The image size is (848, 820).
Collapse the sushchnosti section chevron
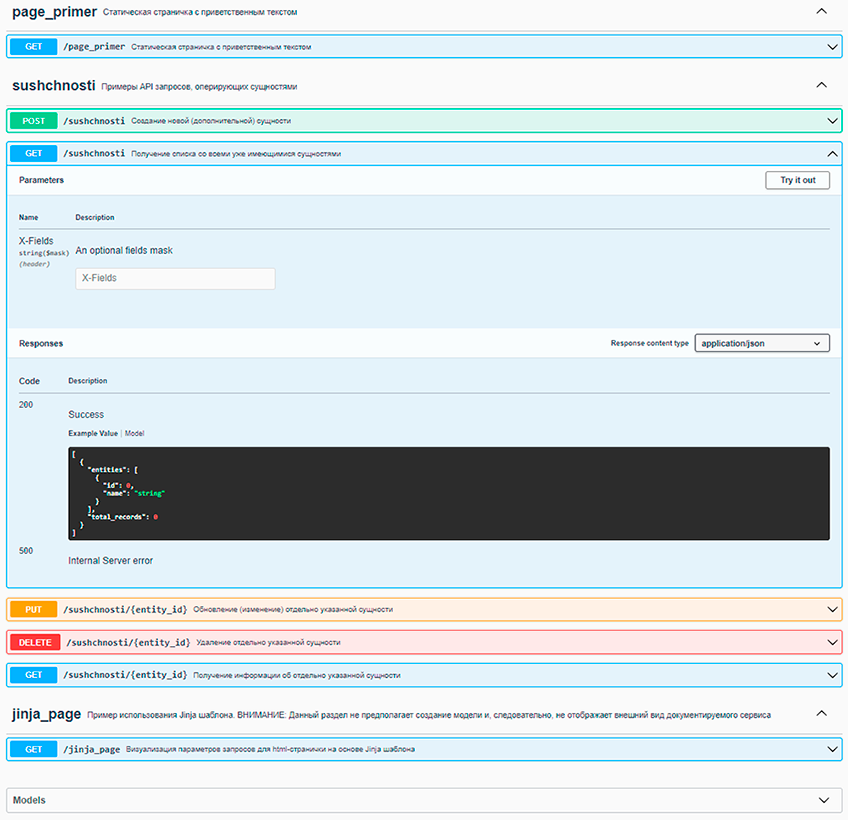point(822,86)
